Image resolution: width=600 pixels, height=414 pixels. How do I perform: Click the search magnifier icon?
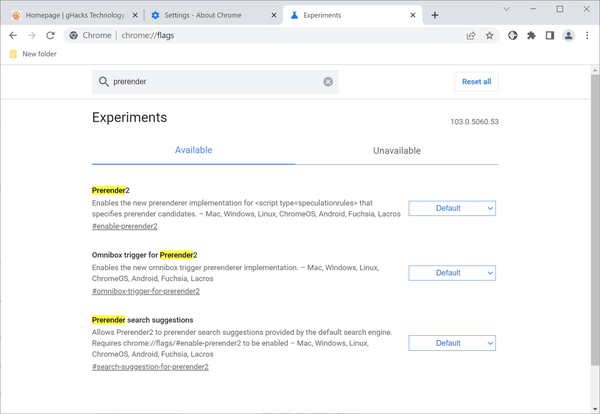(x=104, y=81)
